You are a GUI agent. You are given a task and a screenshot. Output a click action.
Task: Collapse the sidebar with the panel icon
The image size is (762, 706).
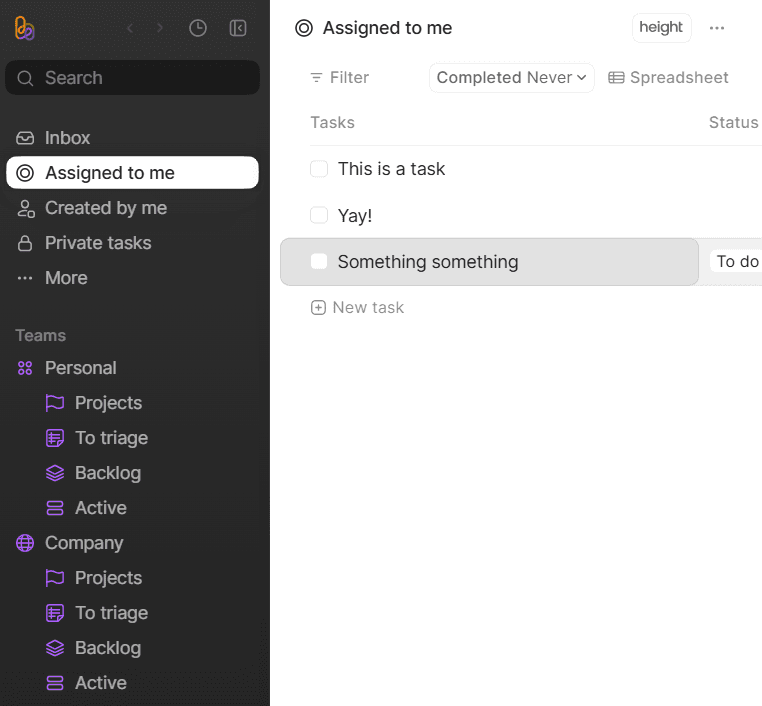coord(238,28)
